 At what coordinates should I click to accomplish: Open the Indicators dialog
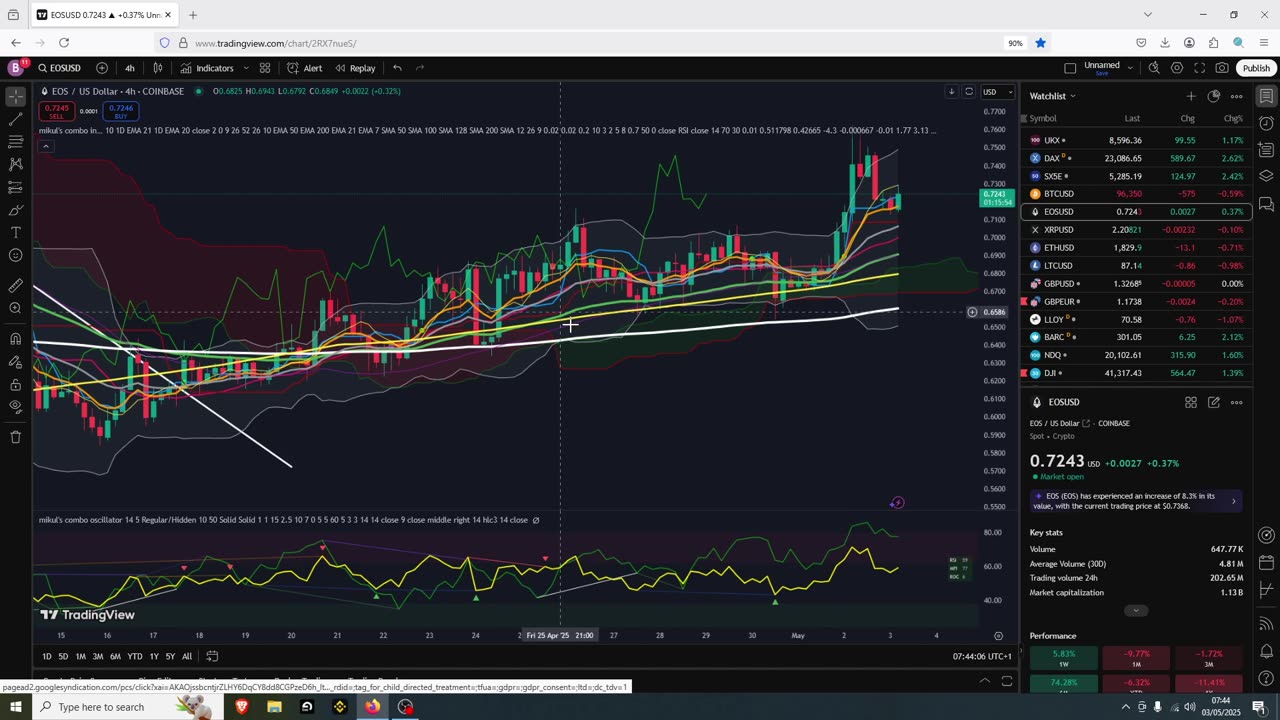point(207,68)
